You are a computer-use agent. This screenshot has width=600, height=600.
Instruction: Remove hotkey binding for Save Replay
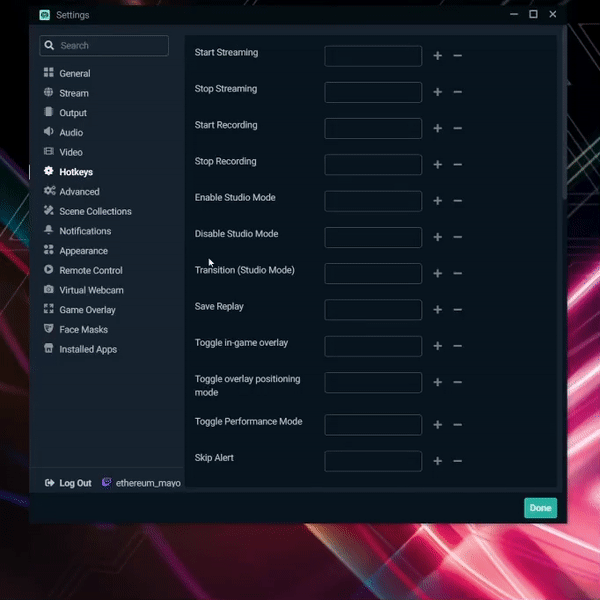(x=458, y=310)
